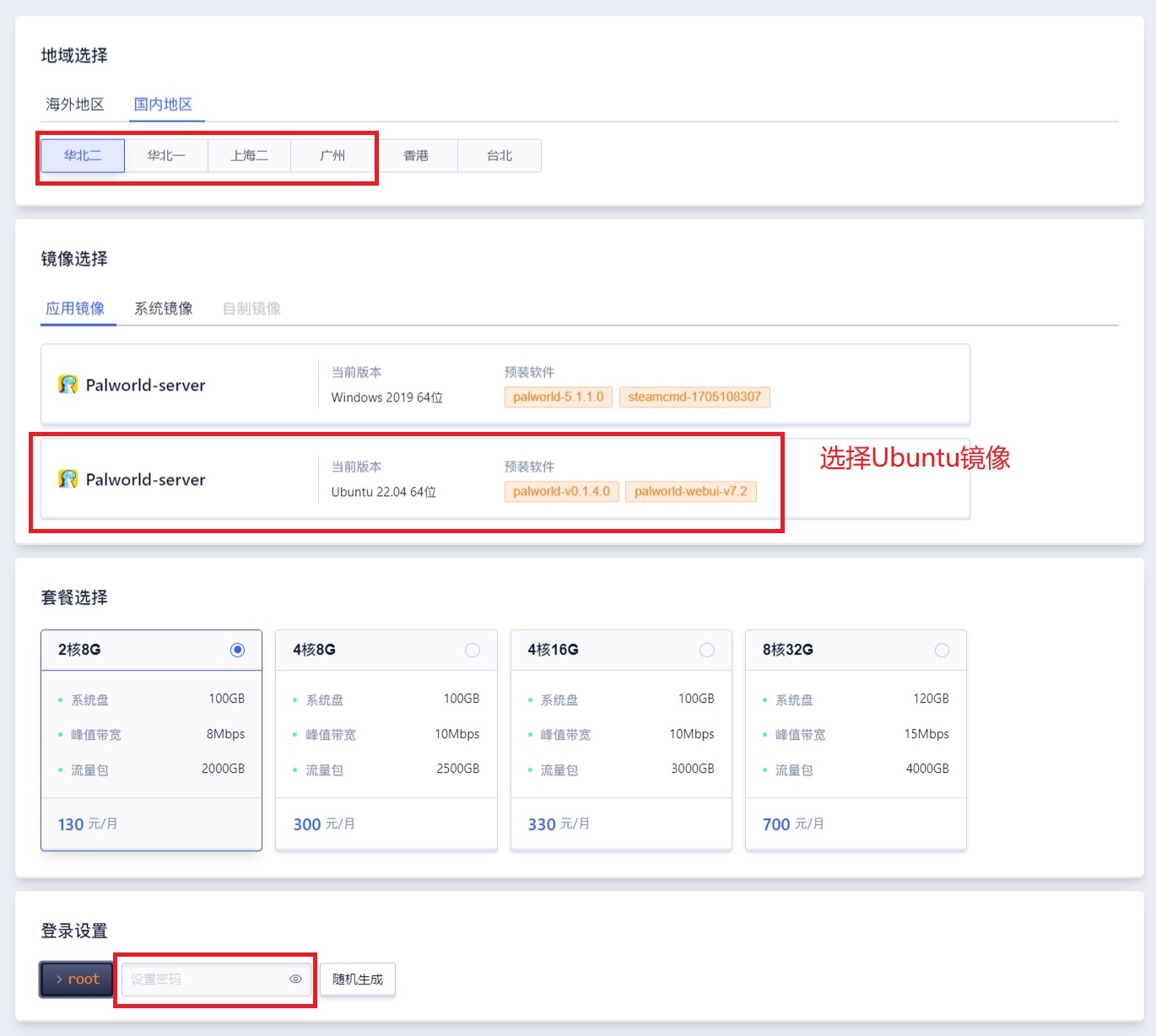The image size is (1156, 1036).
Task: Click the 120GB system disk value
Action: coord(931,699)
